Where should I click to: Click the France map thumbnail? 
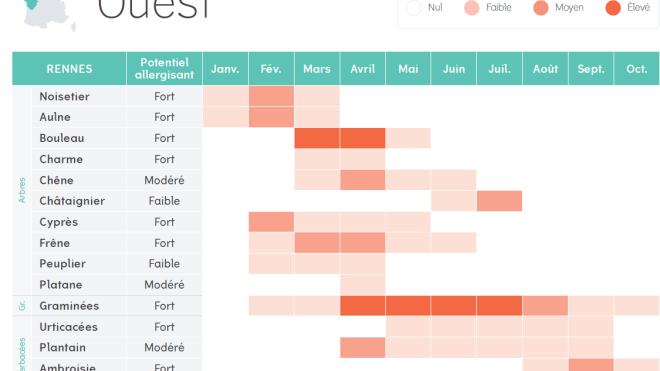click(49, 15)
